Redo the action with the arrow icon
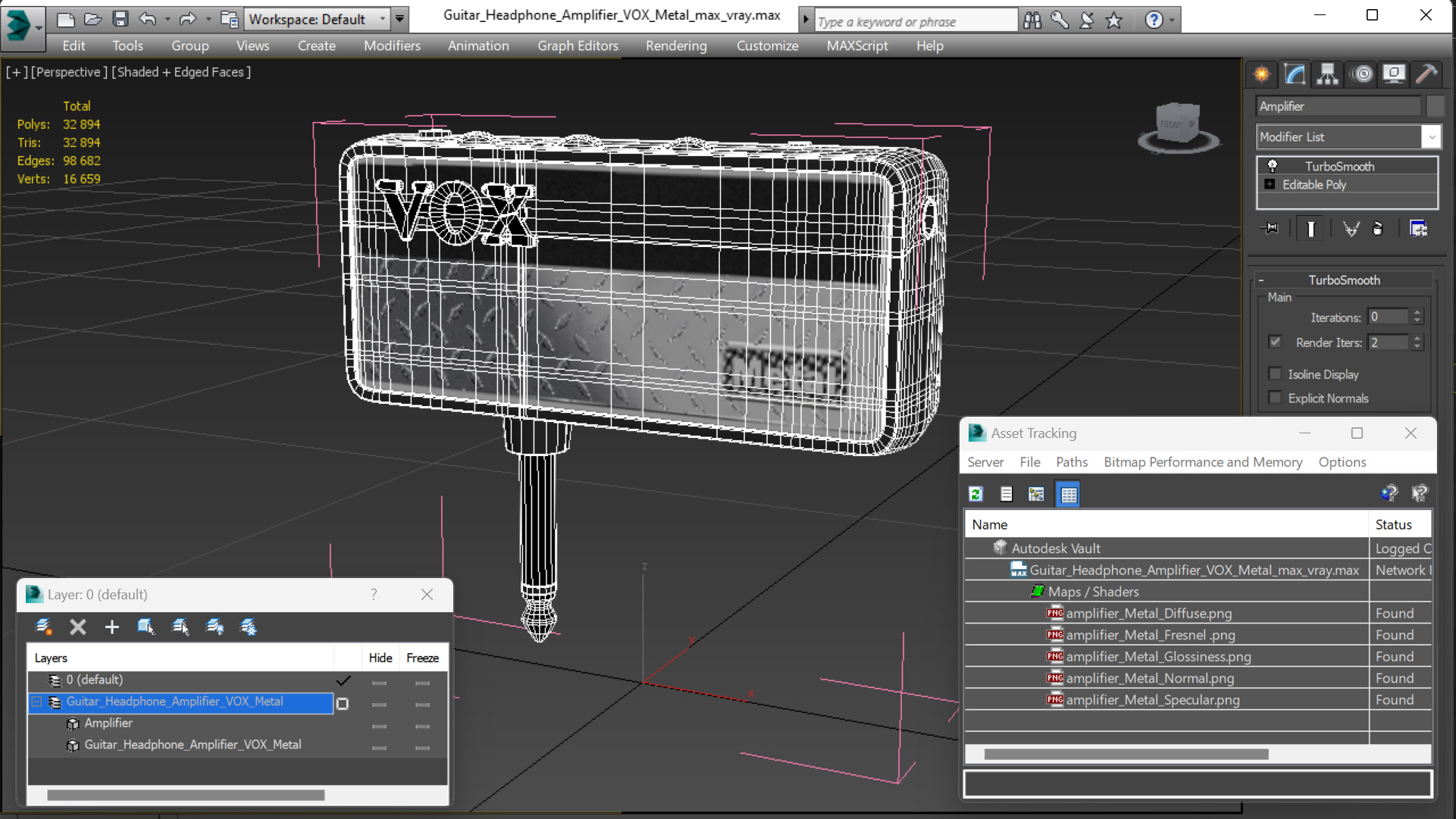Image resolution: width=1456 pixels, height=819 pixels. [187, 19]
